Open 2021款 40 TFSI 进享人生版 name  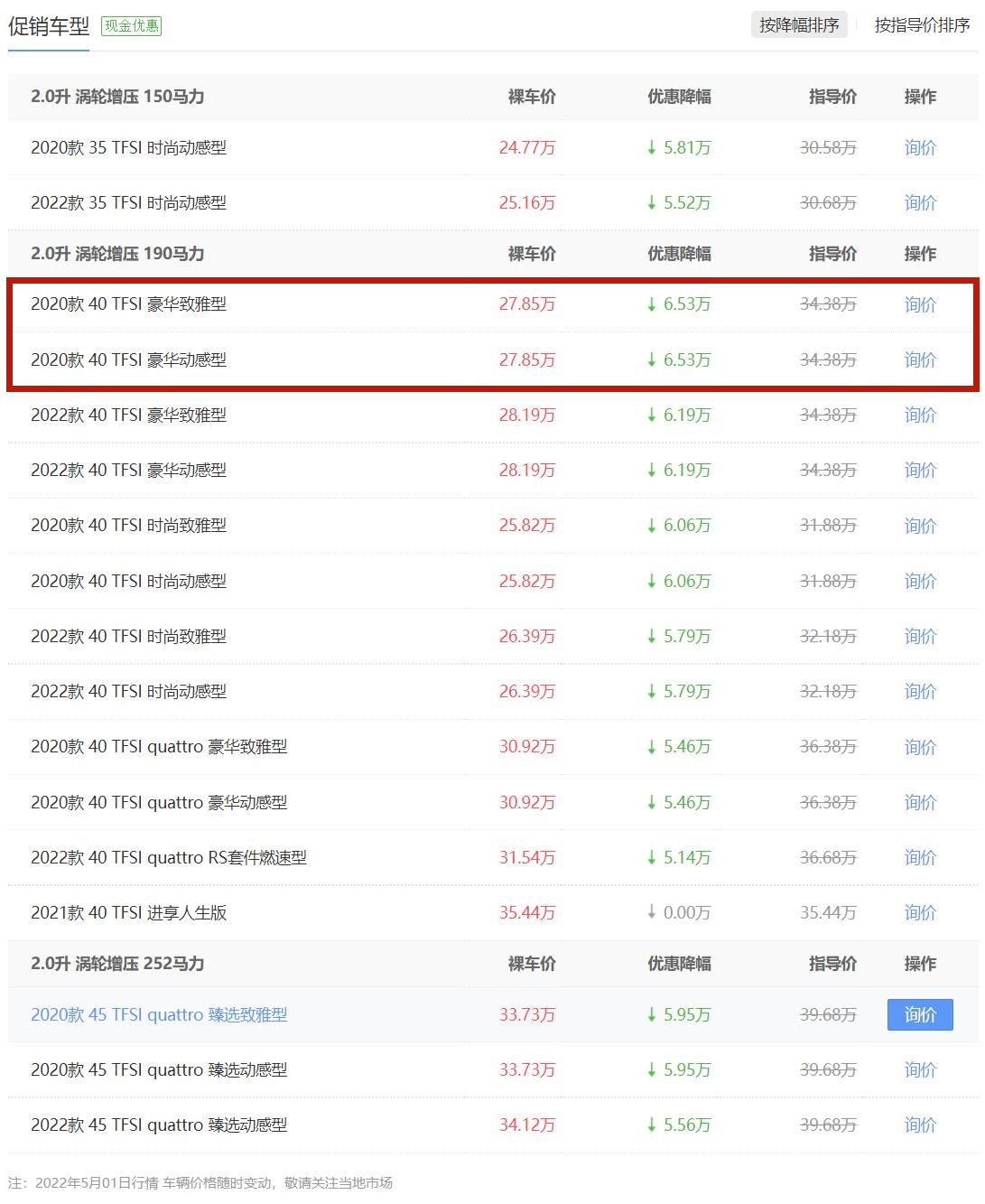pyautogui.click(x=128, y=913)
